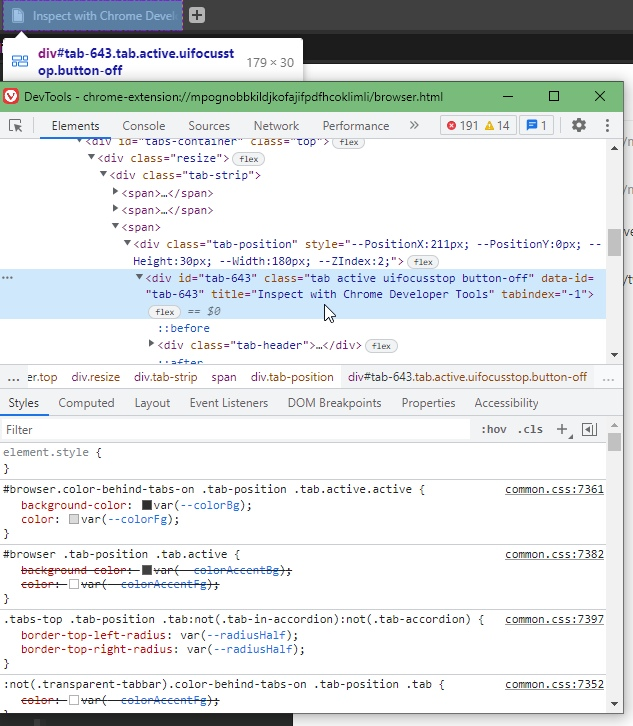Screen dimensions: 633x726
Task: Add a new style rule
Action: coord(562,429)
